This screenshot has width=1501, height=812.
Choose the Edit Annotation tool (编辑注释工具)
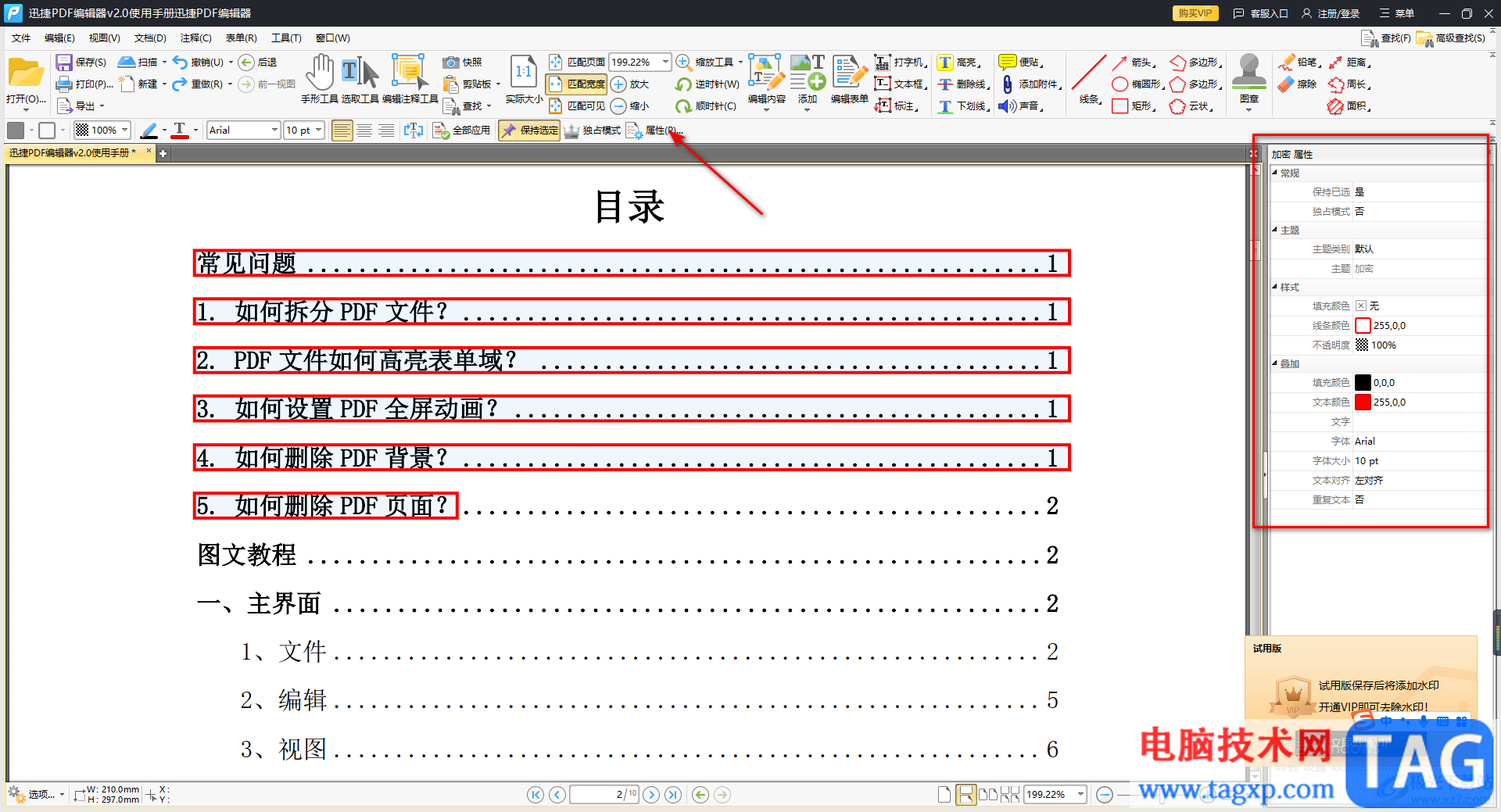point(410,79)
